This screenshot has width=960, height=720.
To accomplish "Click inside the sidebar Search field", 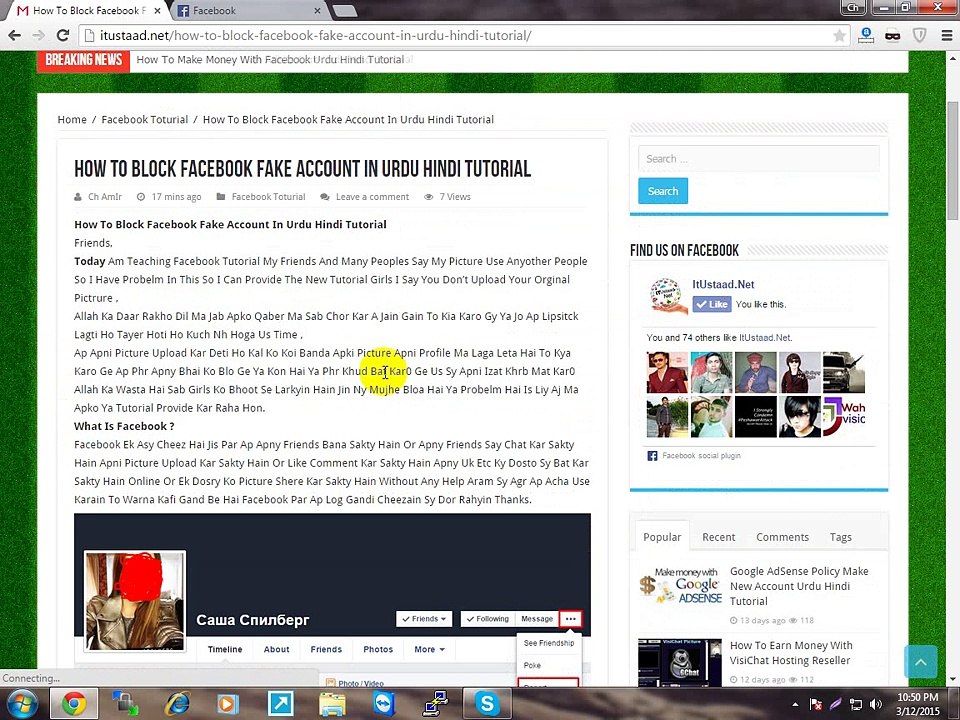I will click(x=759, y=159).
